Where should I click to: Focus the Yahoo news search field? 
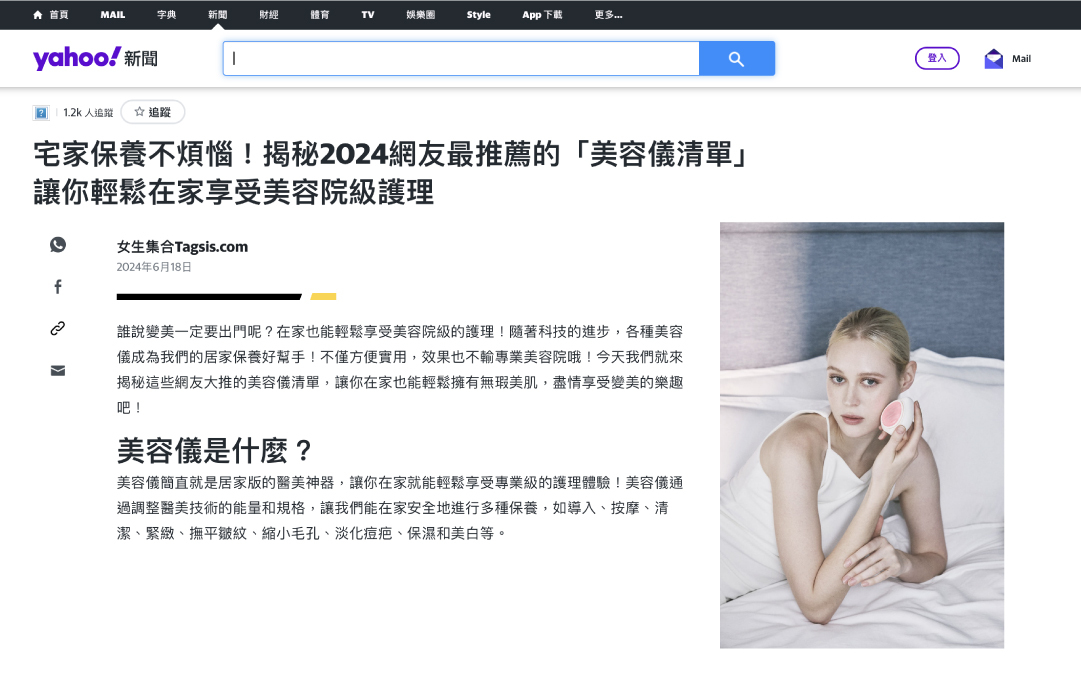(x=460, y=59)
